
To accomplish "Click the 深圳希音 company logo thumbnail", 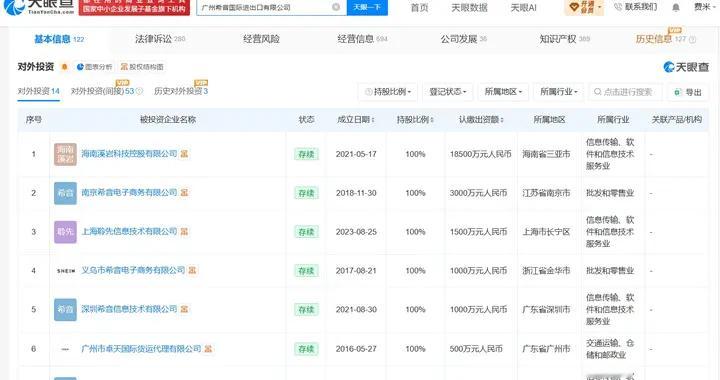I will tap(65, 310).
